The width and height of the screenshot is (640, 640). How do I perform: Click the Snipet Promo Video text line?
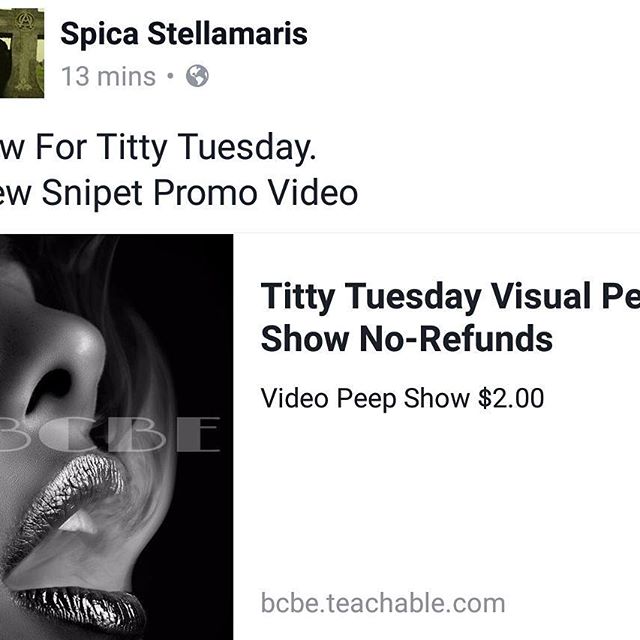179,193
